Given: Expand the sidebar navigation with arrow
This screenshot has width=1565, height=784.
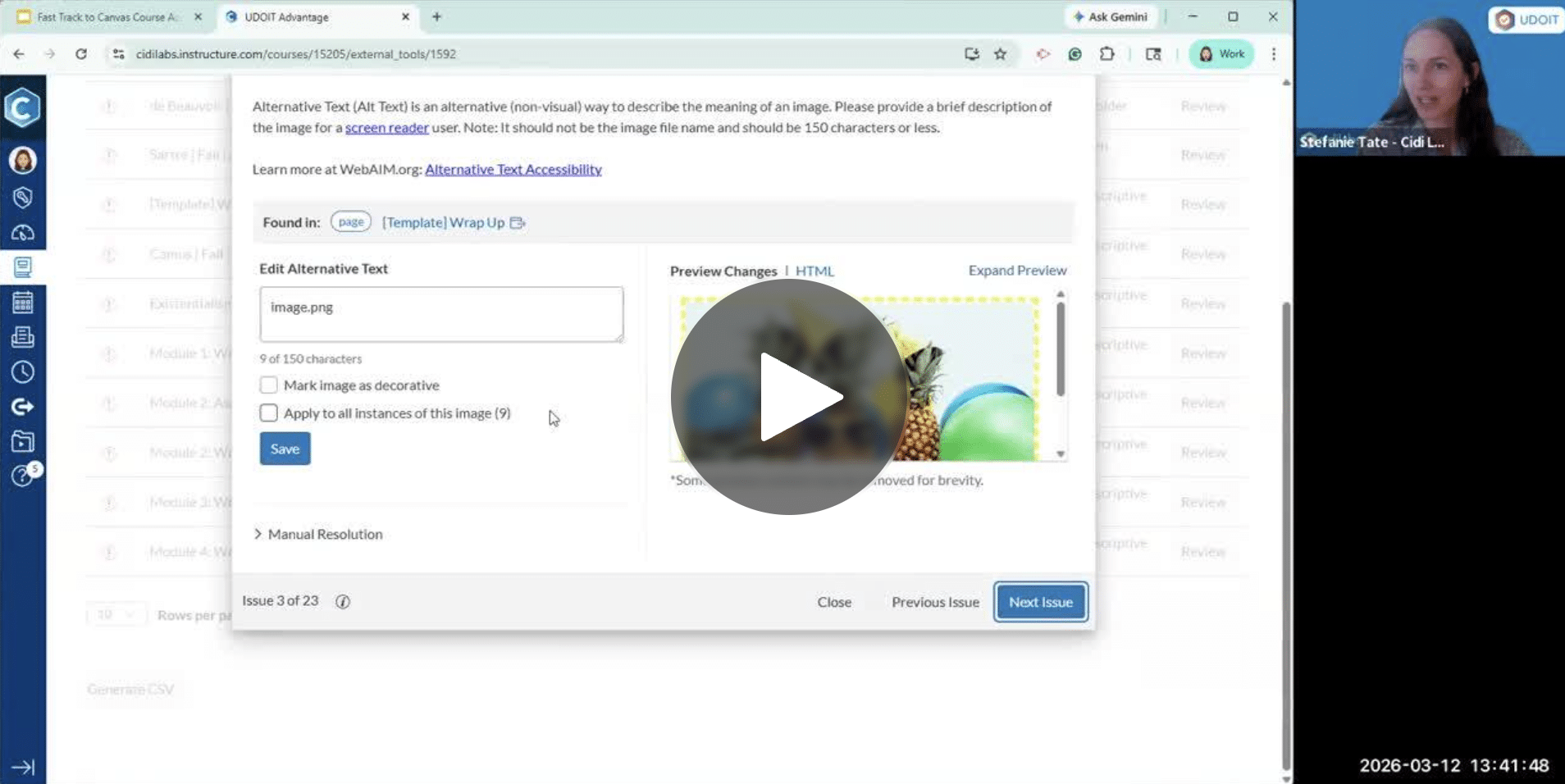Looking at the screenshot, I should point(23,767).
